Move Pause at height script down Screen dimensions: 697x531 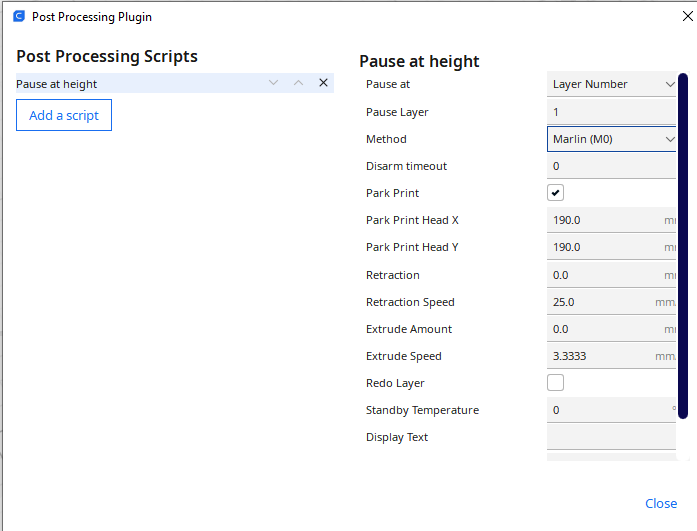coord(273,83)
